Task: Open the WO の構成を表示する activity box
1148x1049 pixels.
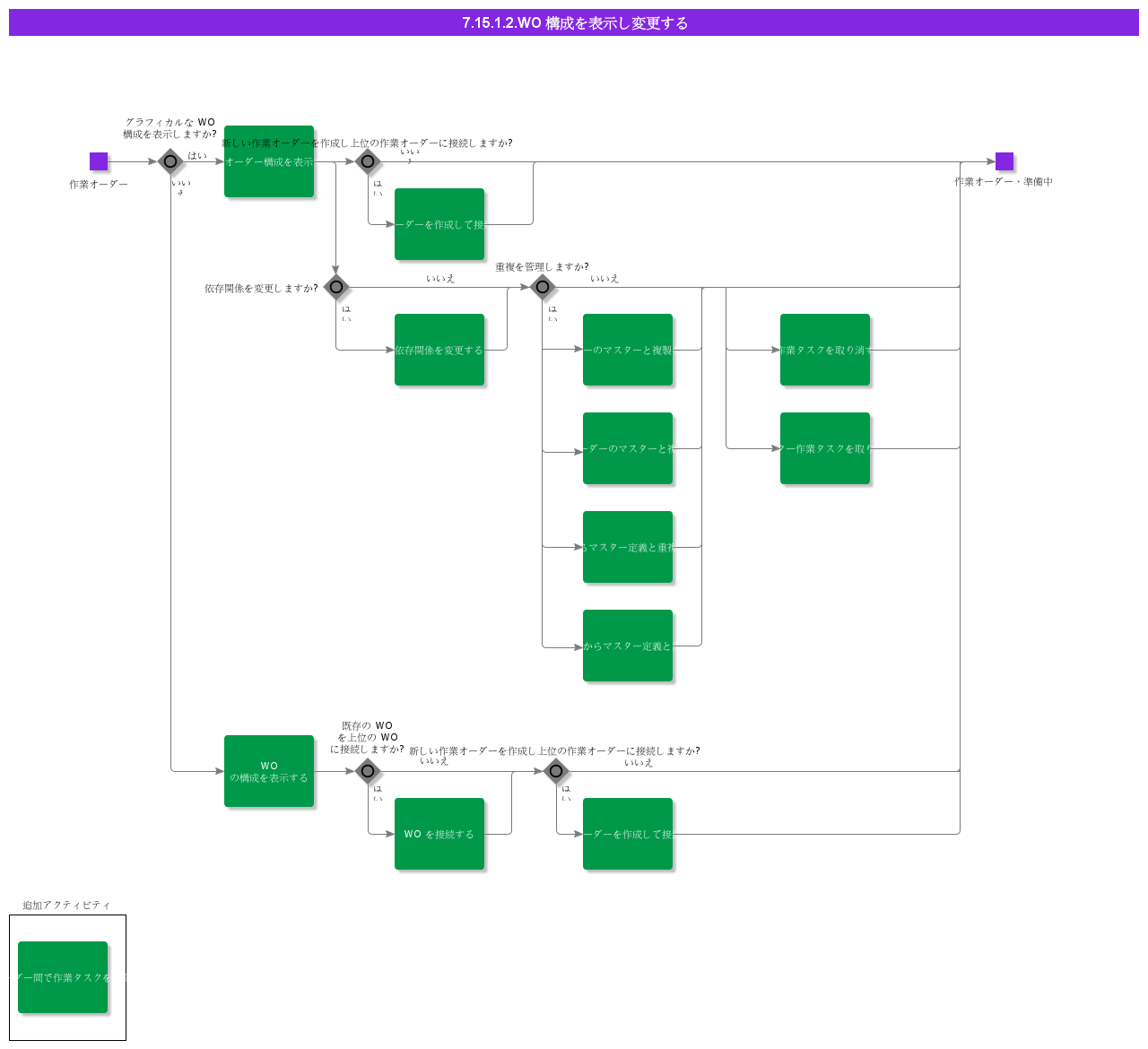Action: click(269, 771)
